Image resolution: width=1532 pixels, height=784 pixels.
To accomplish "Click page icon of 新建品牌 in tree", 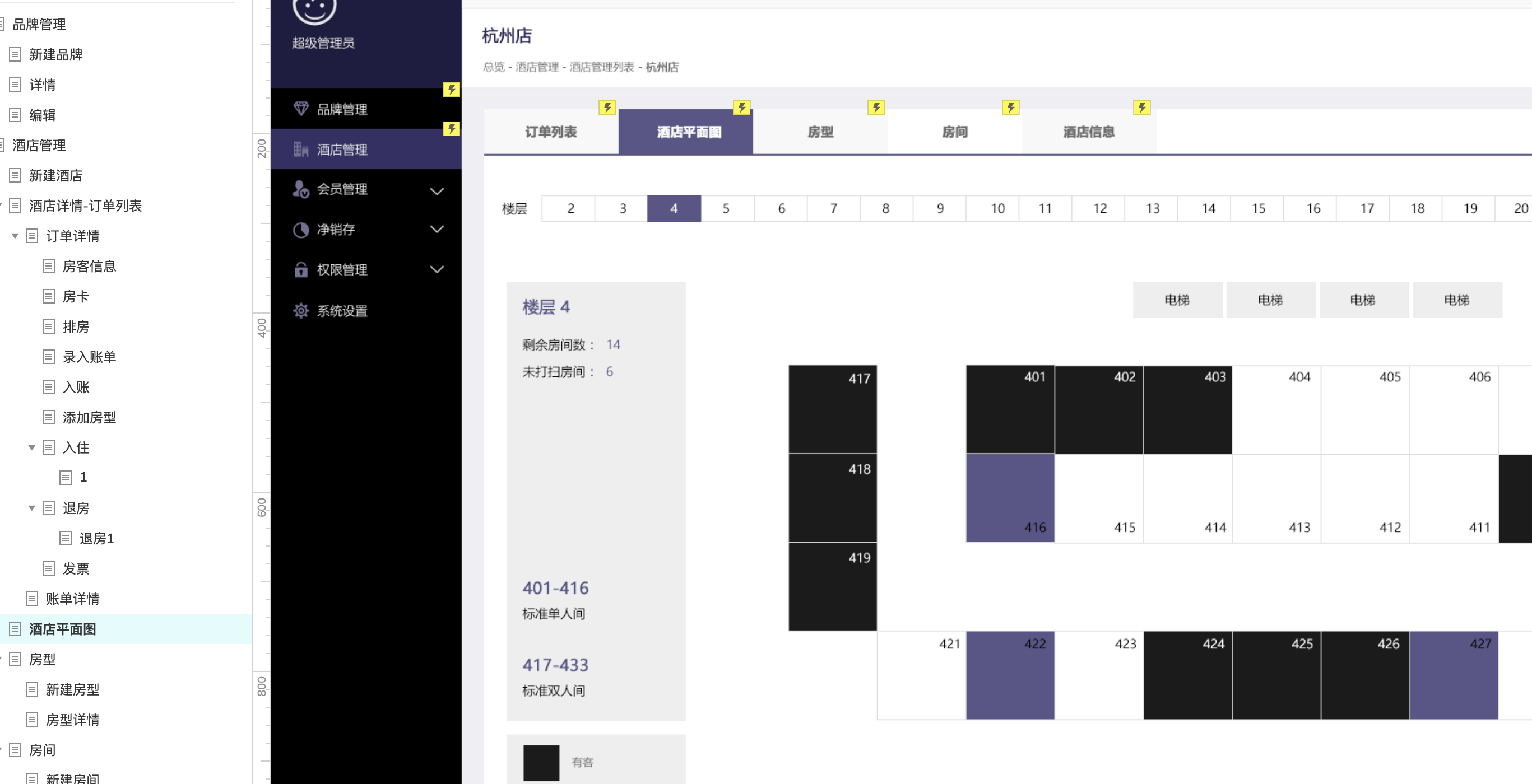I will tap(16, 54).
